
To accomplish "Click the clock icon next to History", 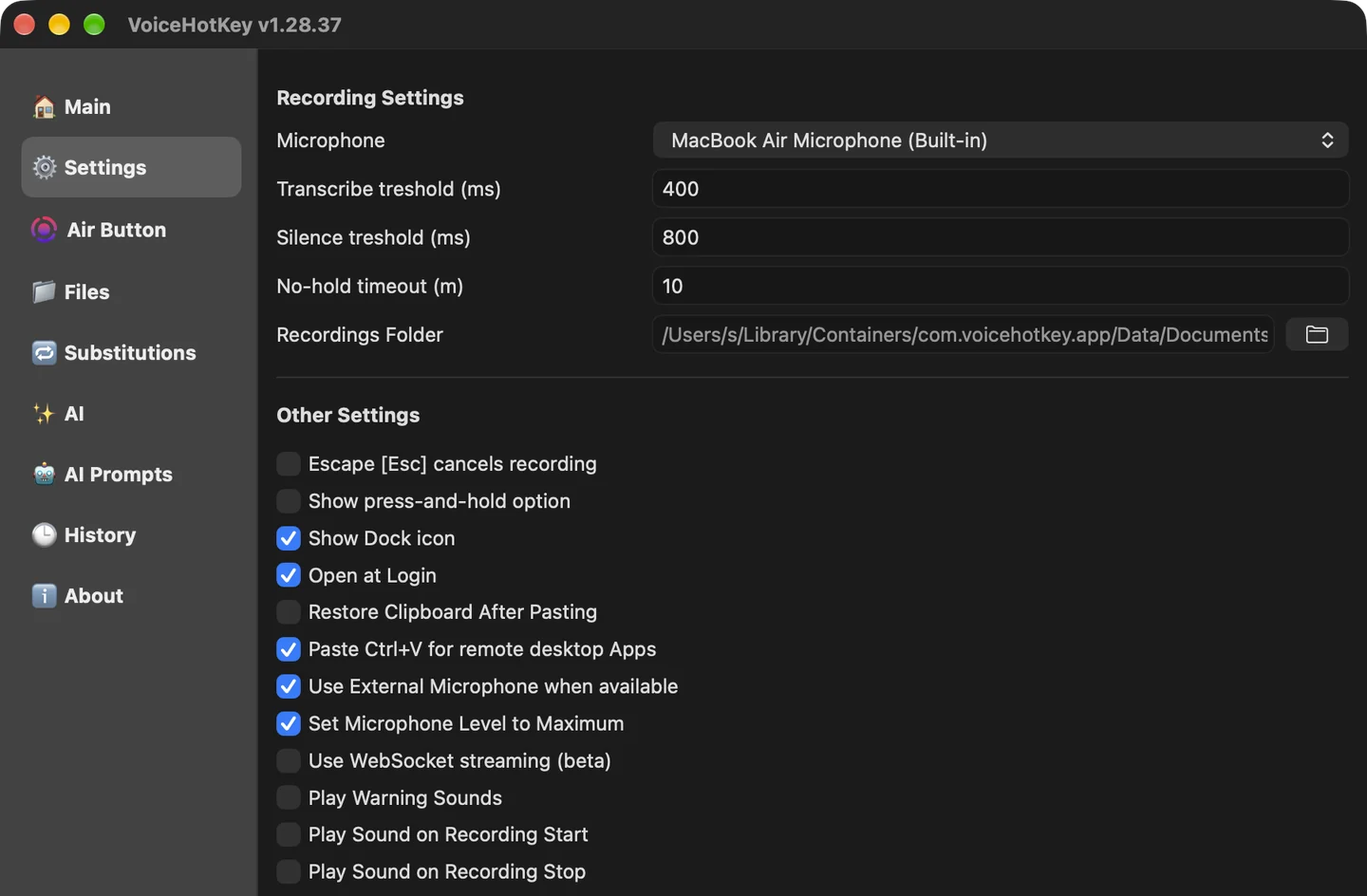I will click(44, 534).
